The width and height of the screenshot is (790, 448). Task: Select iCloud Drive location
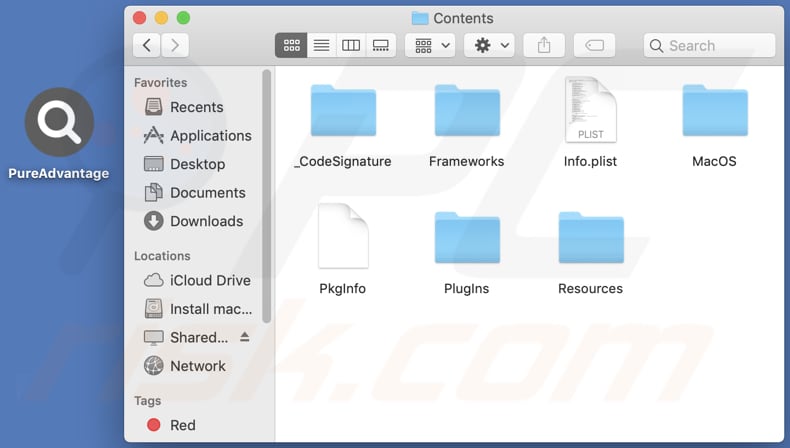(197, 280)
